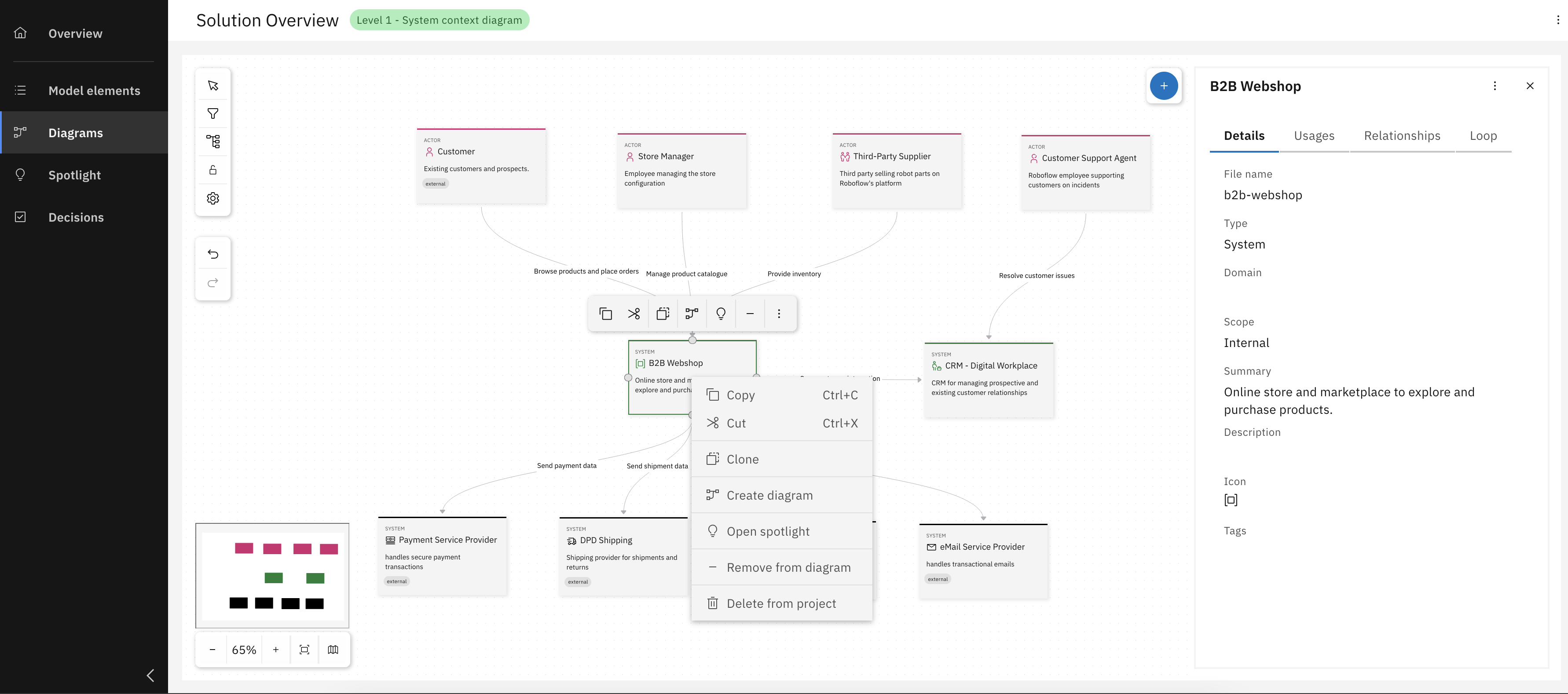Open the Diagrams section in sidebar

pyautogui.click(x=76, y=132)
